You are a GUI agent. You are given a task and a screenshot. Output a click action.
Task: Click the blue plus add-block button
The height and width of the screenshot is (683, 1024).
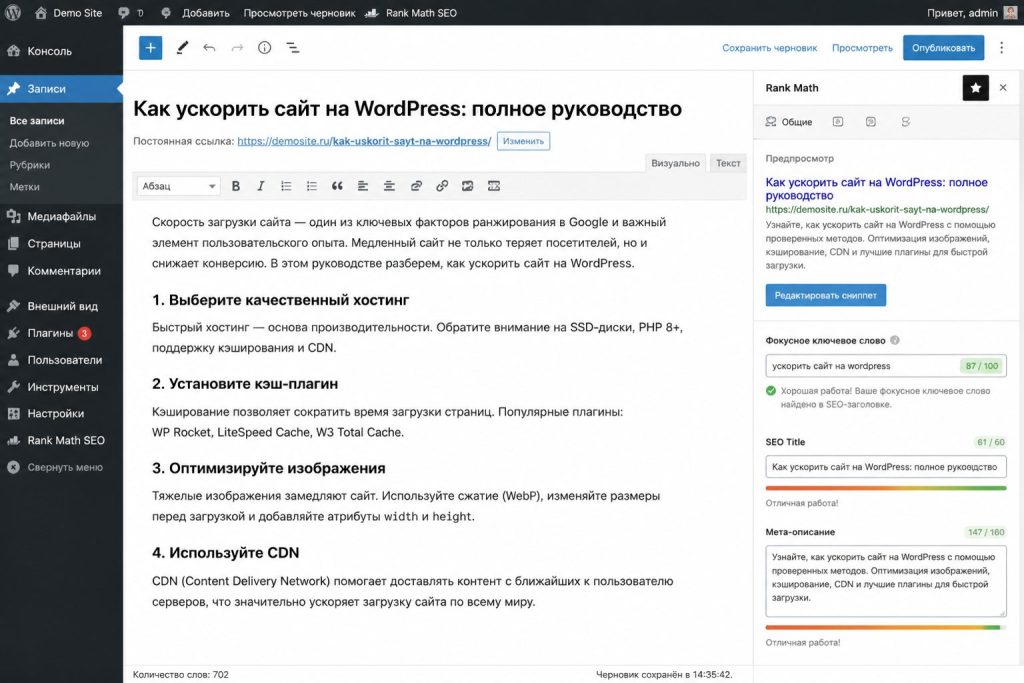(x=150, y=48)
